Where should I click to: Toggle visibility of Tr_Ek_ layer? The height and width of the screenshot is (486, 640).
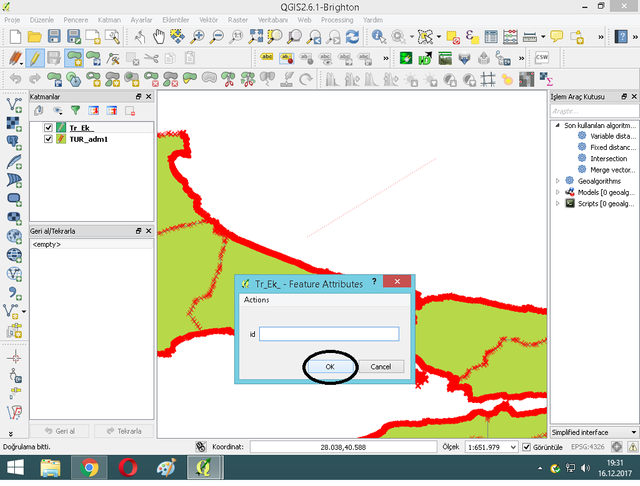pyautogui.click(x=48, y=128)
